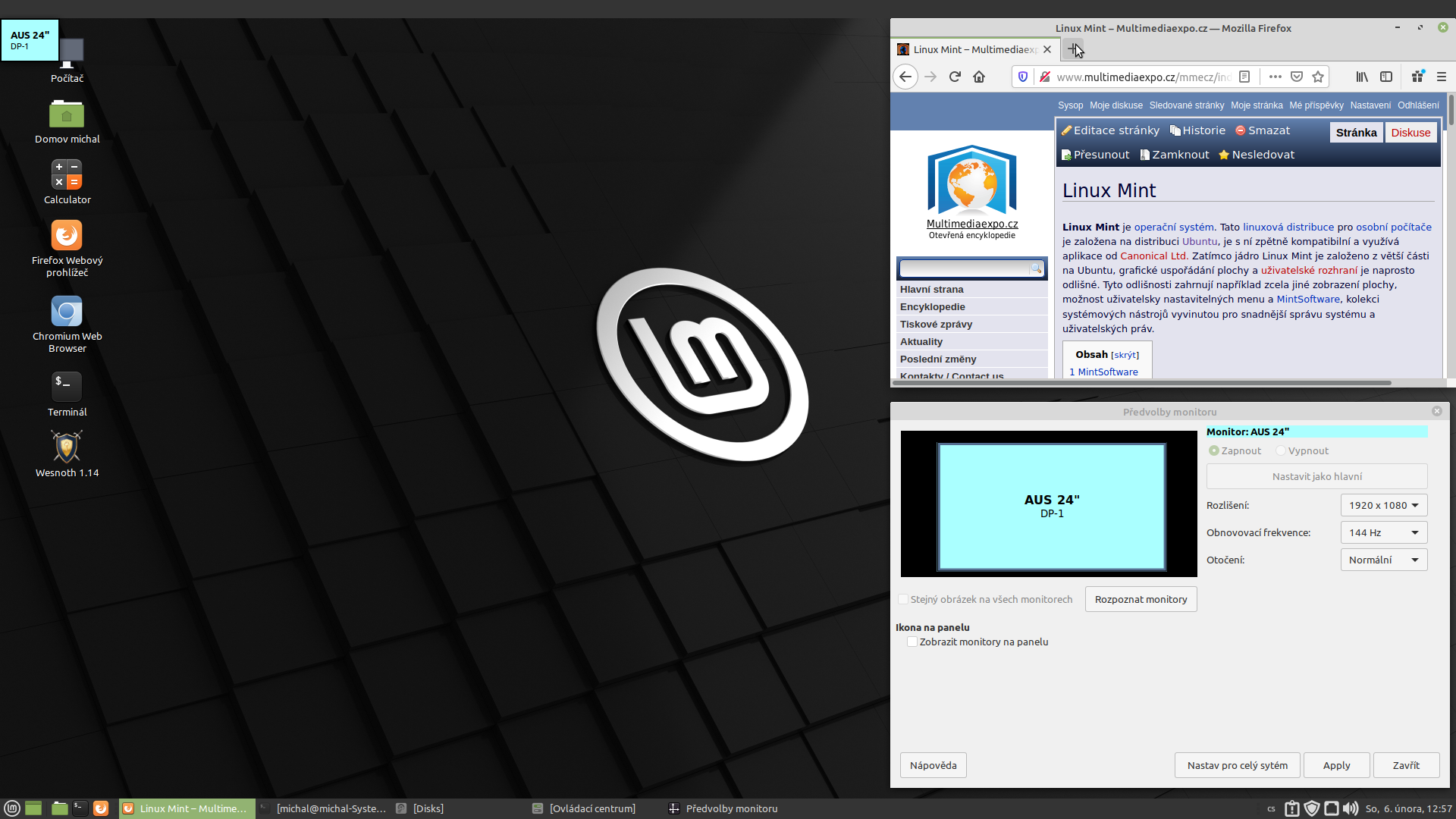This screenshot has height=819, width=1456.
Task: Click volume icon in system tray
Action: click(x=1351, y=808)
